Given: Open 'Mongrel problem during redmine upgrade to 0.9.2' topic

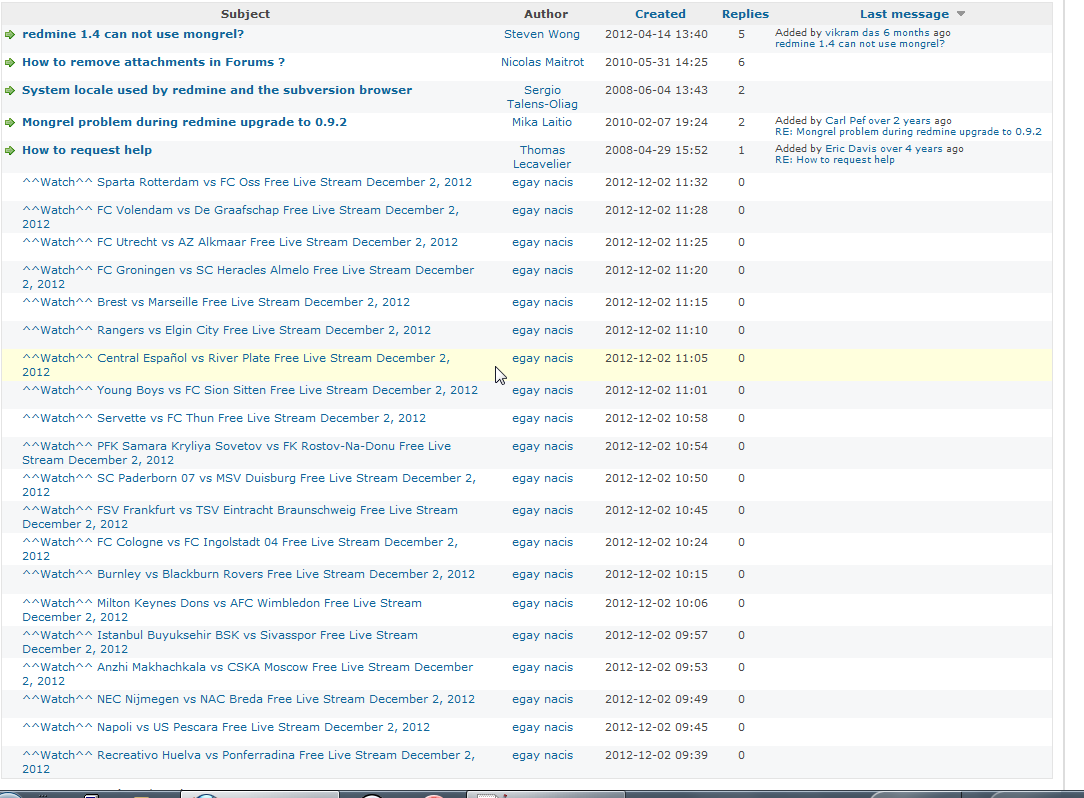Looking at the screenshot, I should tap(185, 122).
